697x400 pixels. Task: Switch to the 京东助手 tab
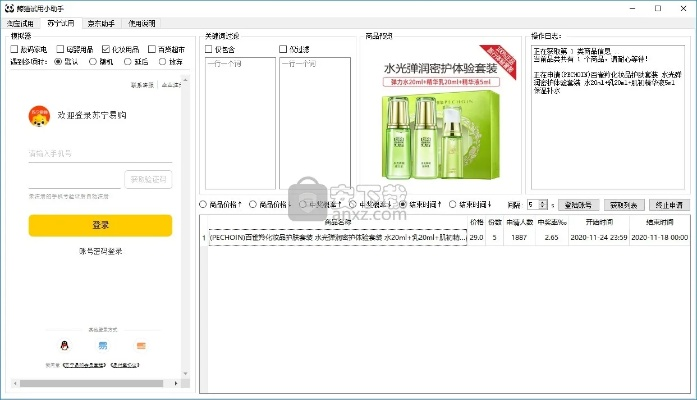[101, 23]
